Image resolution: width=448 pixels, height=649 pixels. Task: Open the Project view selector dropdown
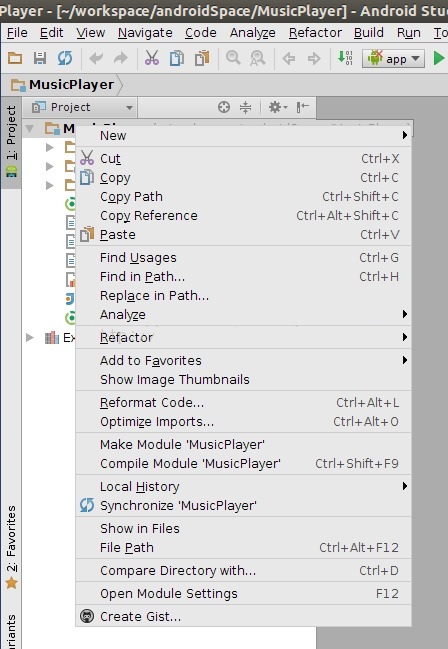tap(82, 107)
